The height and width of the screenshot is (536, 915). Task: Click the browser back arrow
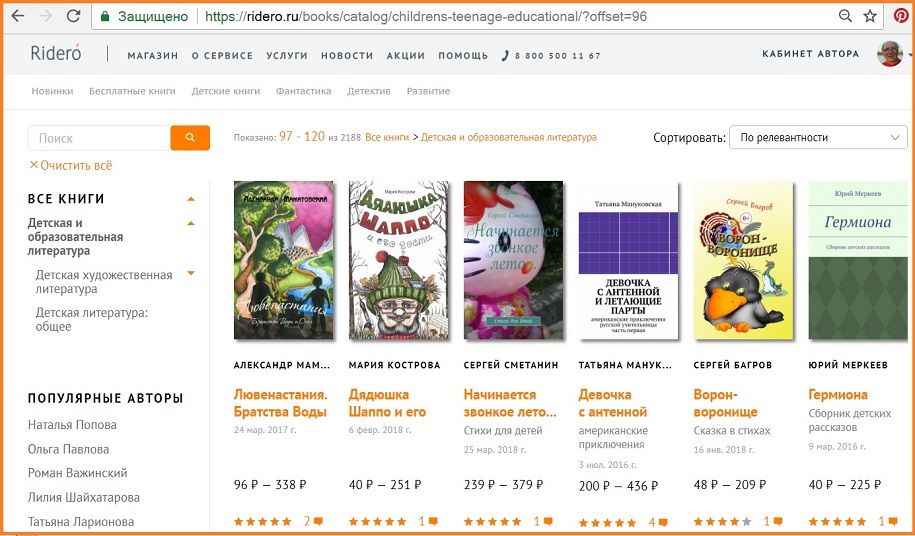(x=18, y=16)
